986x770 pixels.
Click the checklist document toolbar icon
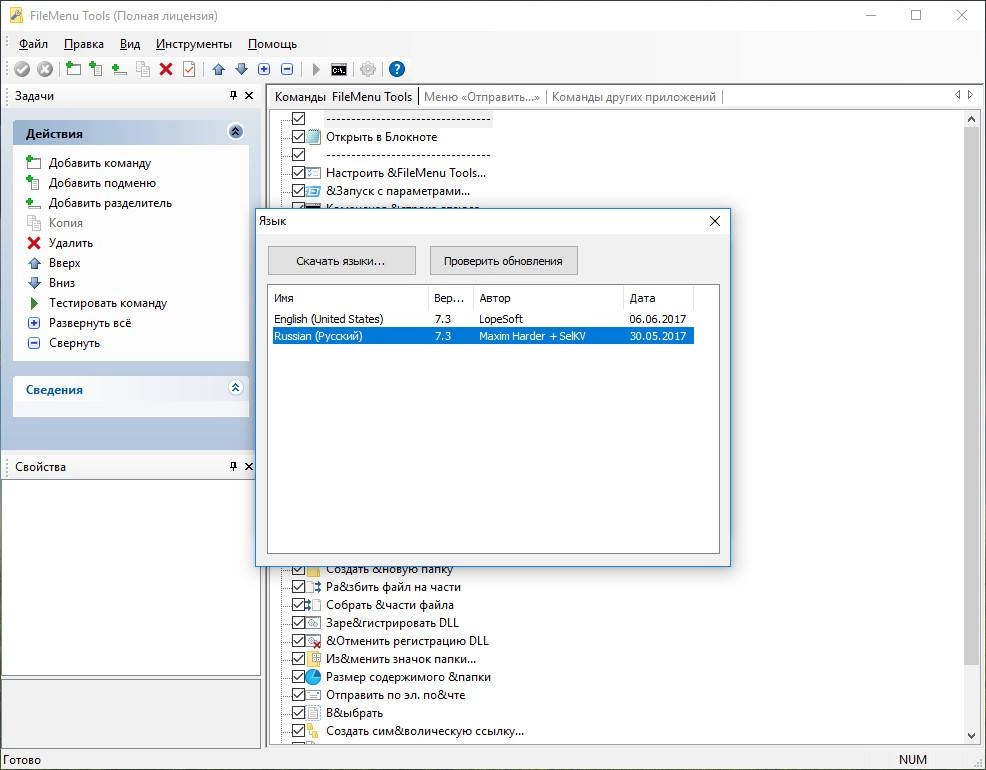[x=189, y=69]
